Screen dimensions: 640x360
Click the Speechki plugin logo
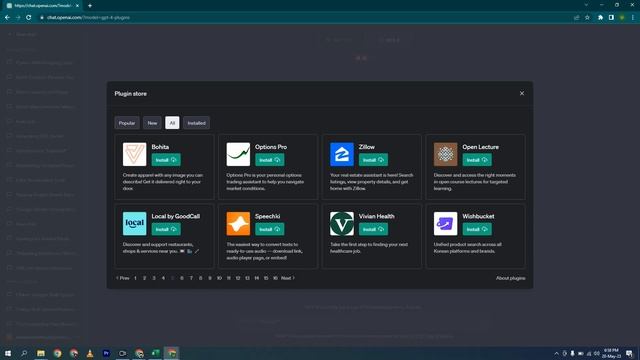point(238,224)
